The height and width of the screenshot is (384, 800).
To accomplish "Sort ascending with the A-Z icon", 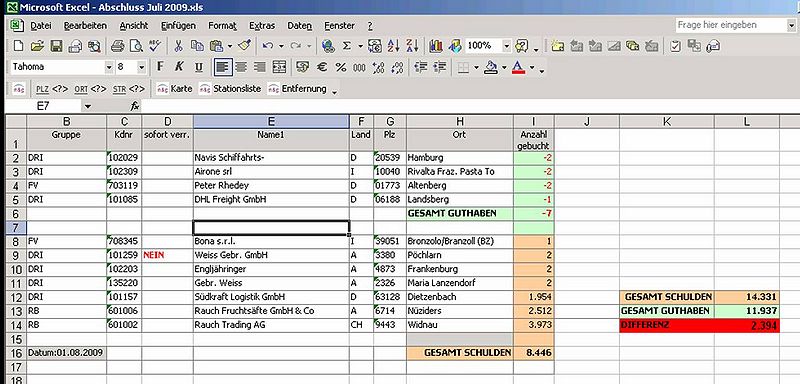I will 393,46.
